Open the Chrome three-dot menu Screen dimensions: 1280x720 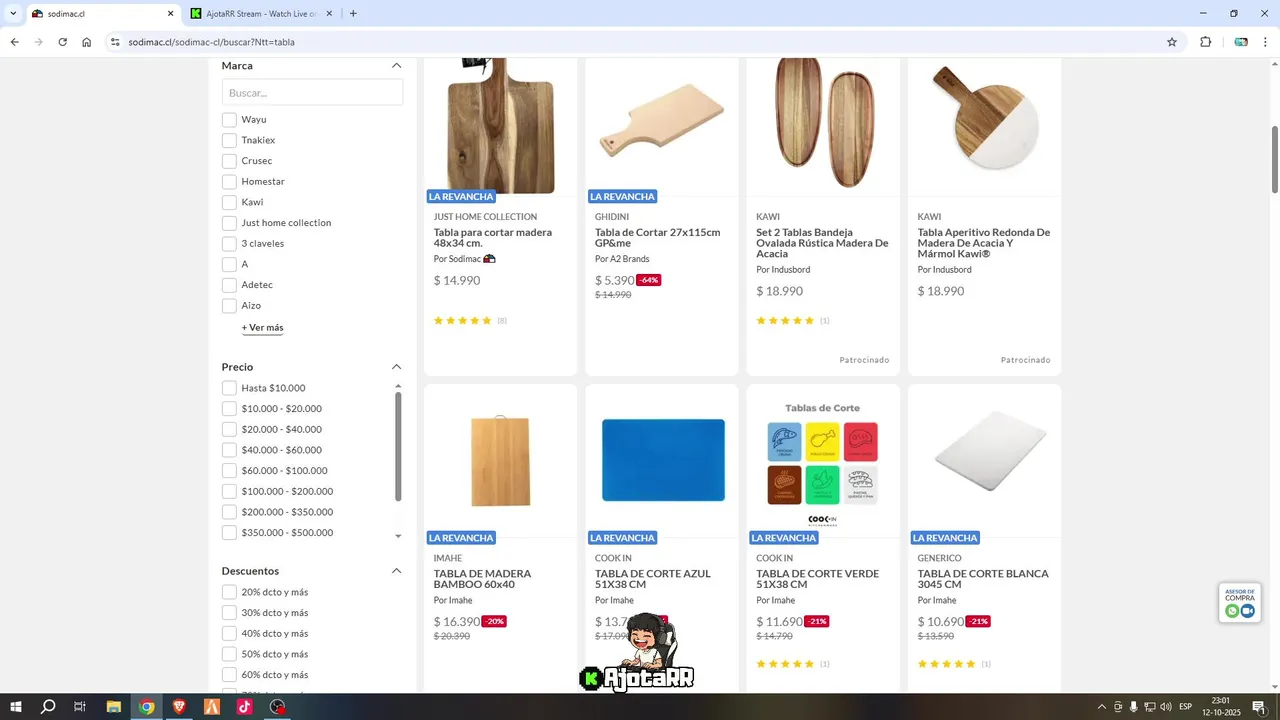[1265, 42]
